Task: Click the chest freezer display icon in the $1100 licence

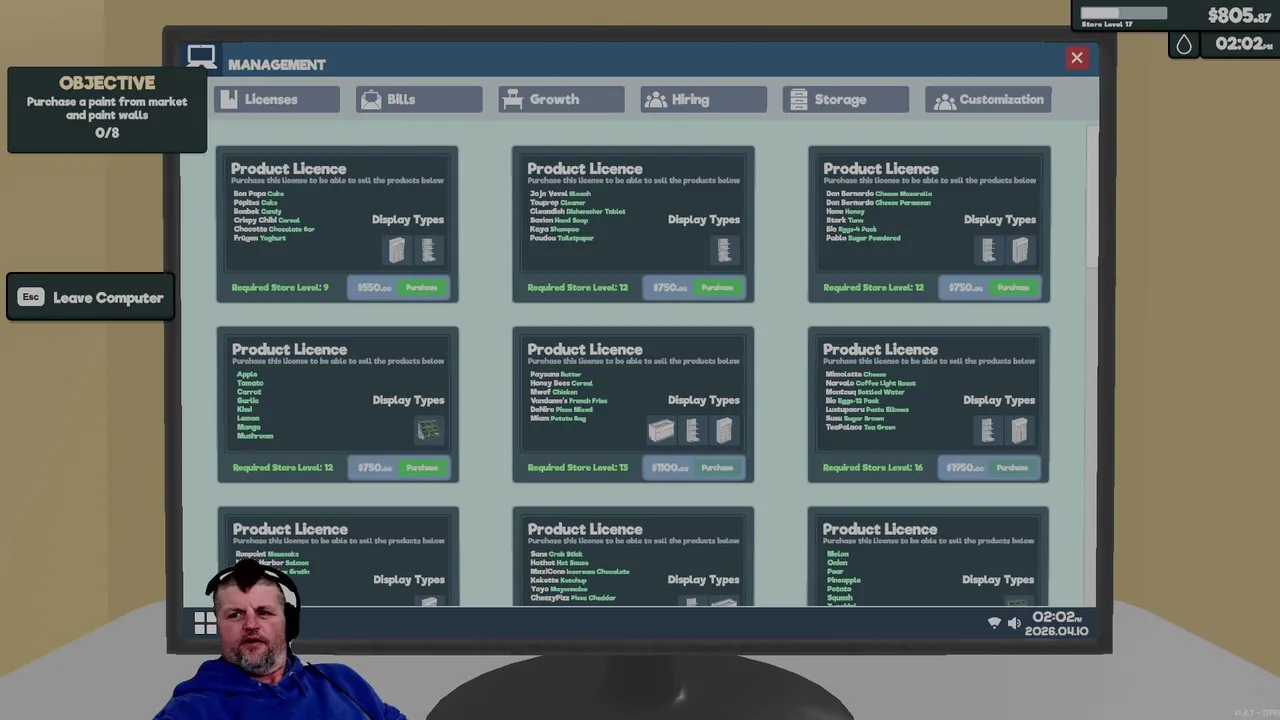Action: coord(661,430)
